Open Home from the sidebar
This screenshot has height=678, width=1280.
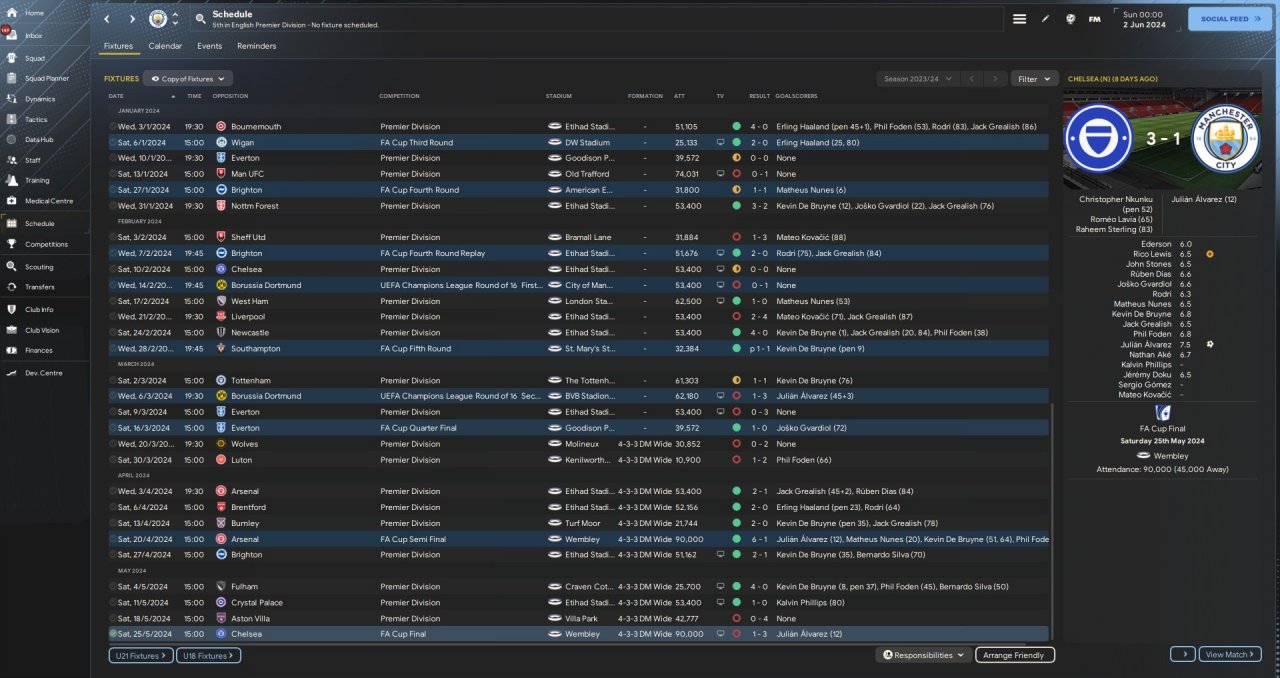(34, 13)
